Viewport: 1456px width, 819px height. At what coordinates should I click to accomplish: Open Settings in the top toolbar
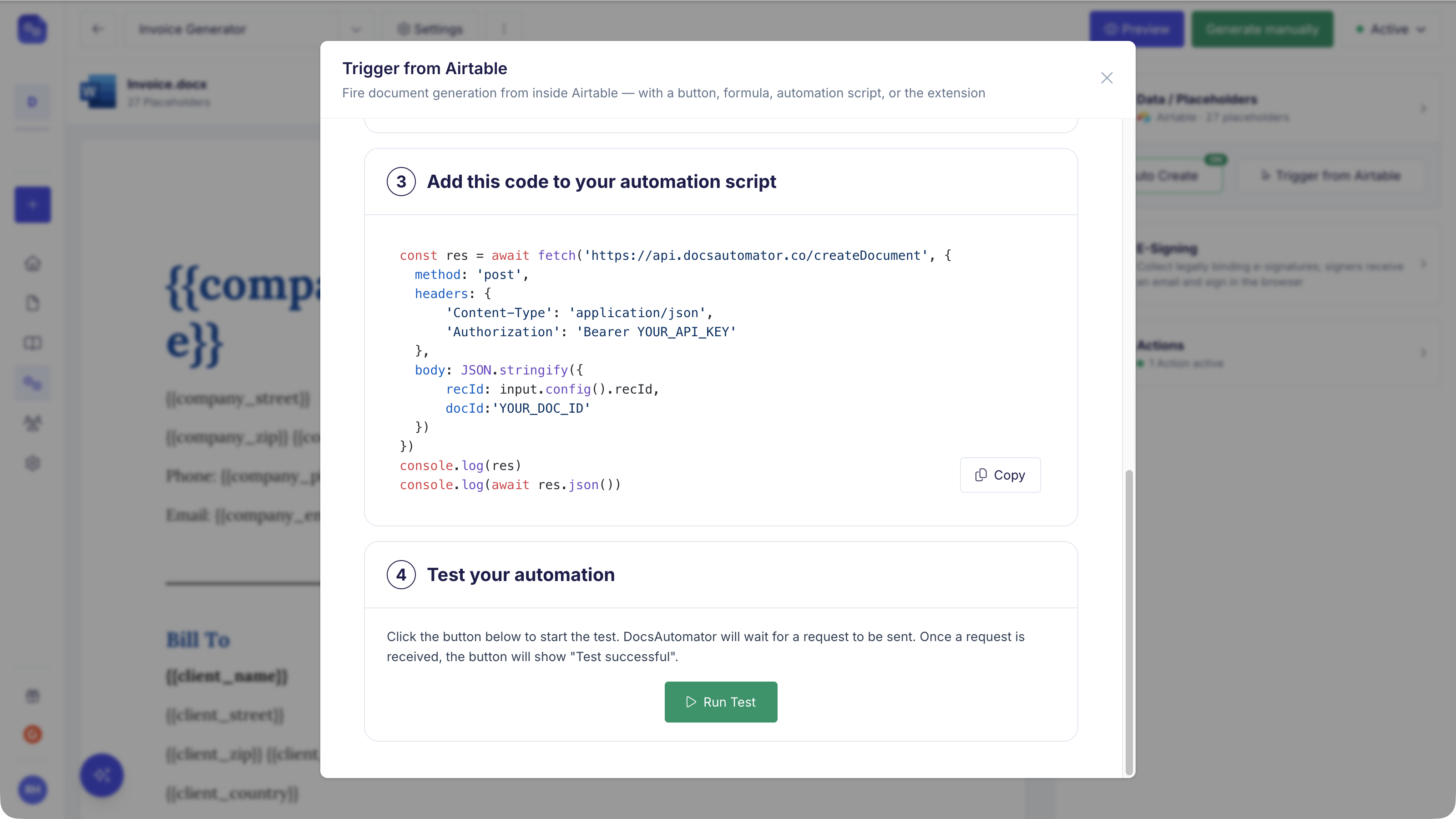pos(430,30)
